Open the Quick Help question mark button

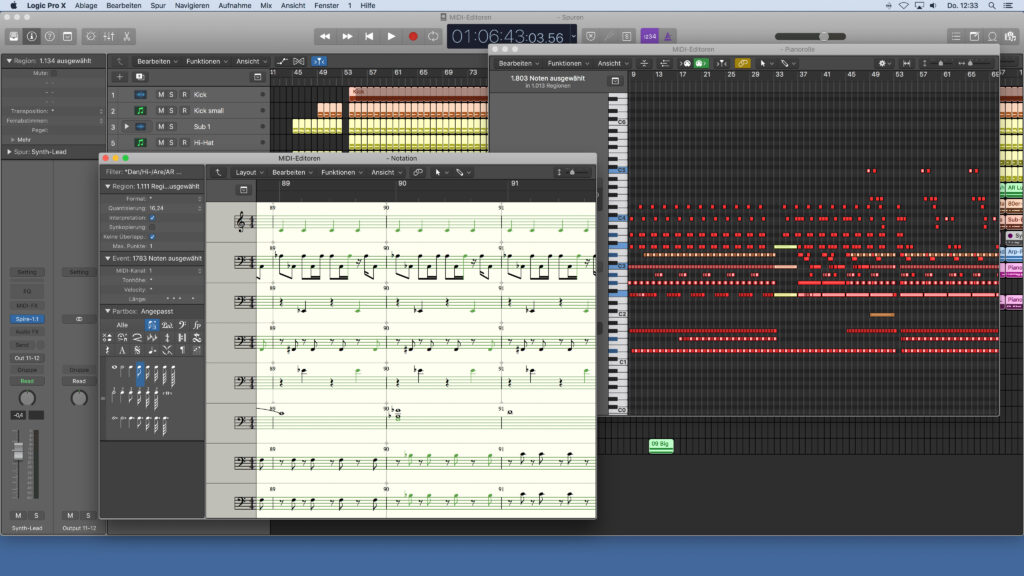50,37
